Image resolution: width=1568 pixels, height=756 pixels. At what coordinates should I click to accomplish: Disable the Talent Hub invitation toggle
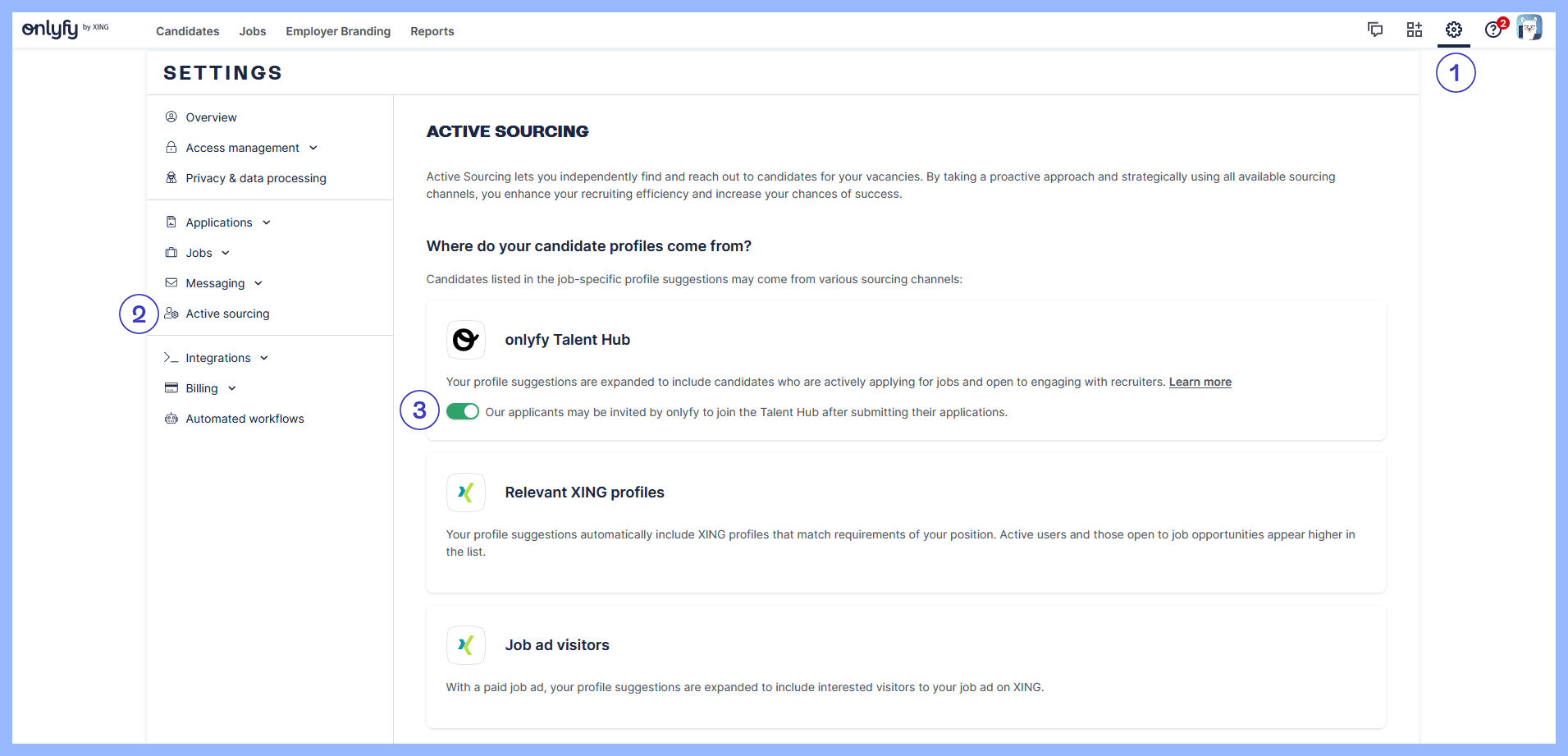pos(463,411)
